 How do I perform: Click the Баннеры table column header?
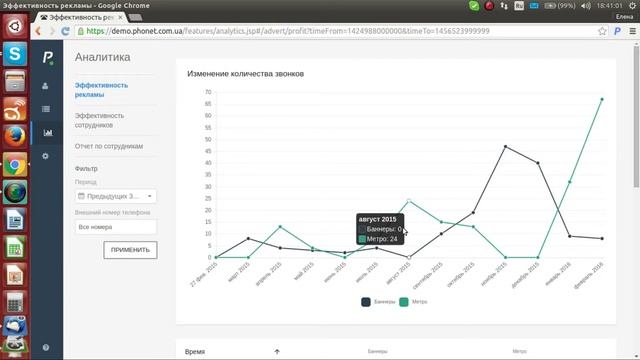click(378, 351)
